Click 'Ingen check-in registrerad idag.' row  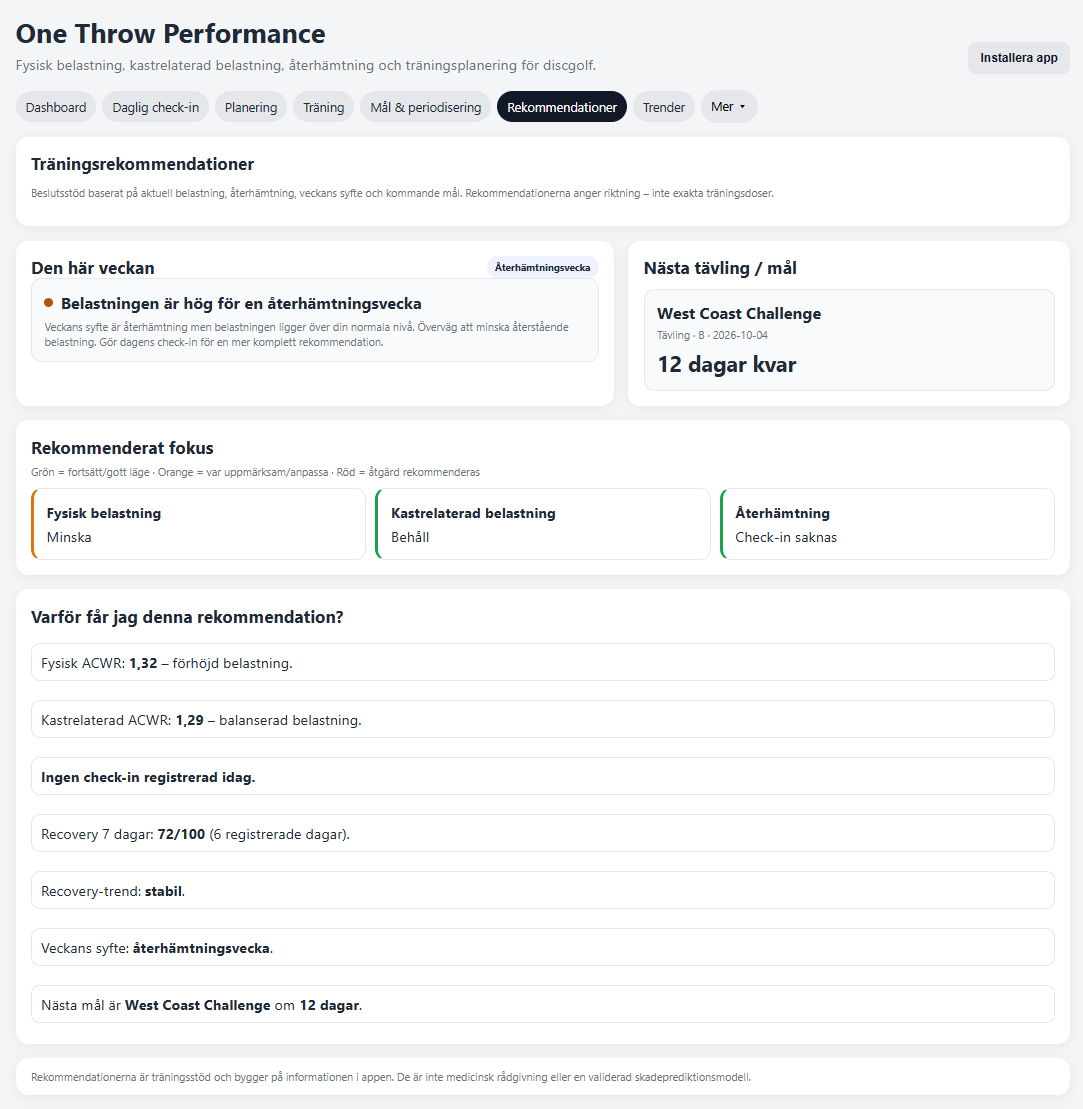(543, 777)
